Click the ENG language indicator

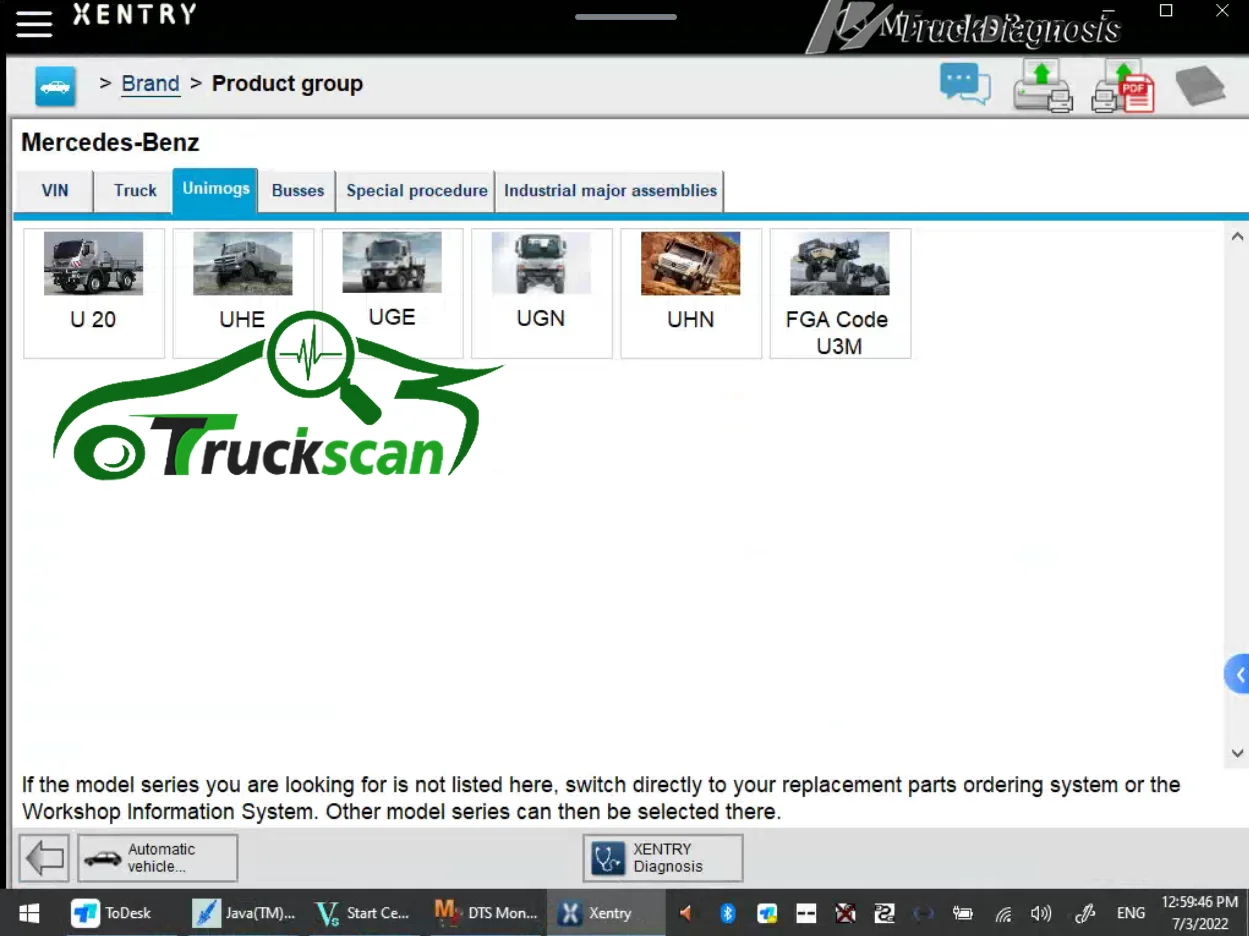(x=1131, y=913)
